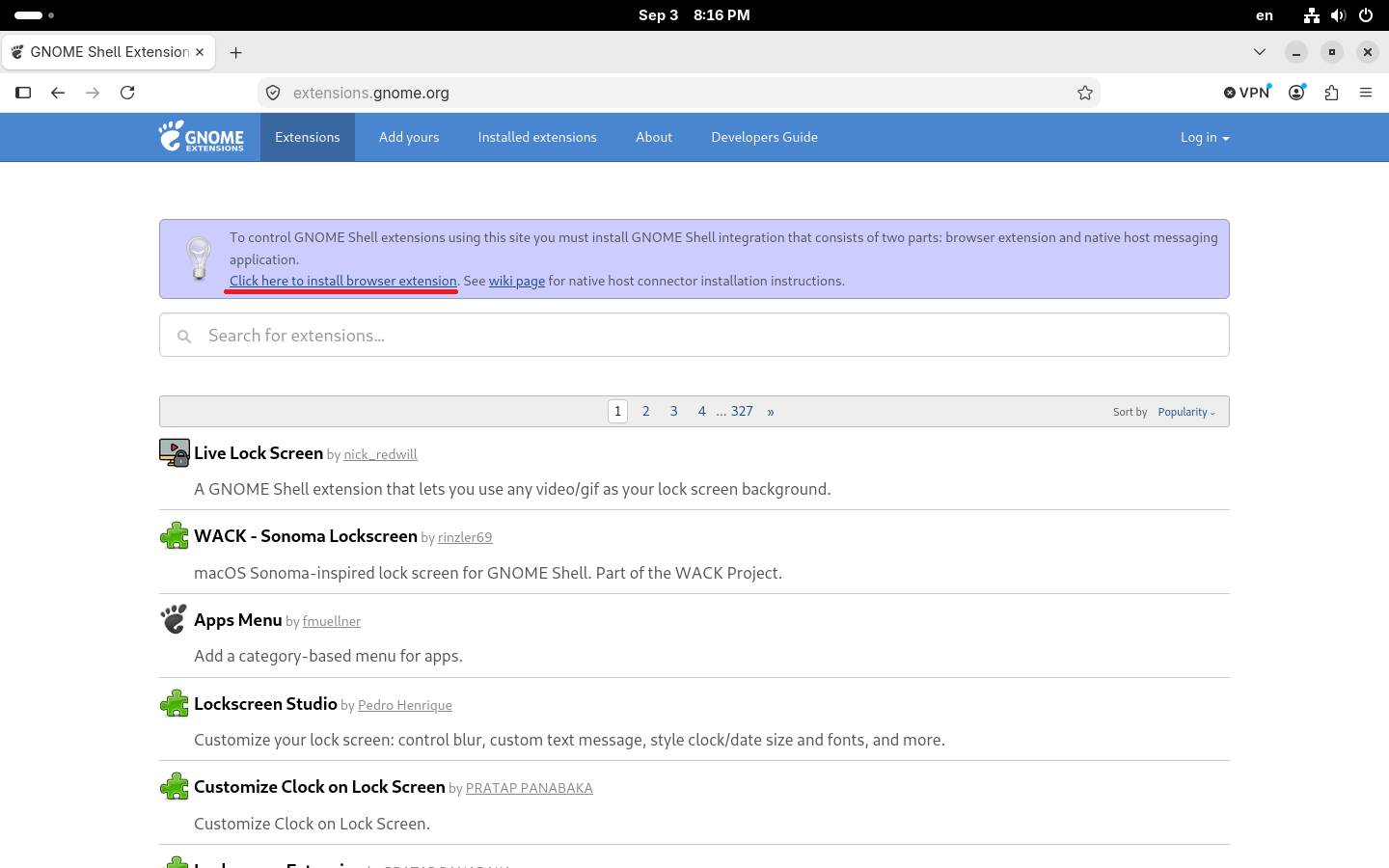Viewport: 1389px width, 868px height.
Task: Click the magnifier icon in search box
Action: pyautogui.click(x=184, y=337)
